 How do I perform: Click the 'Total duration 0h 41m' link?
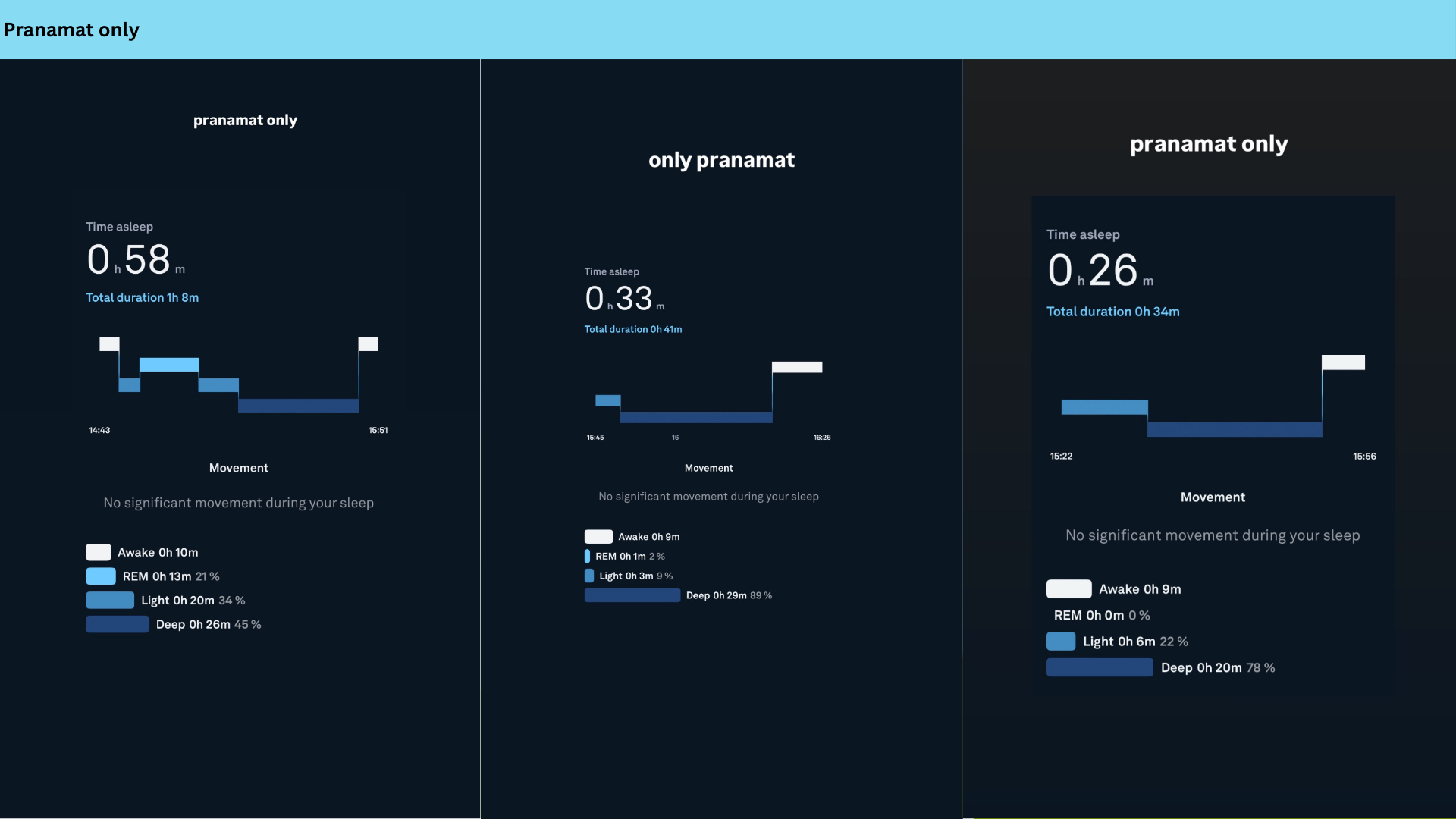633,329
